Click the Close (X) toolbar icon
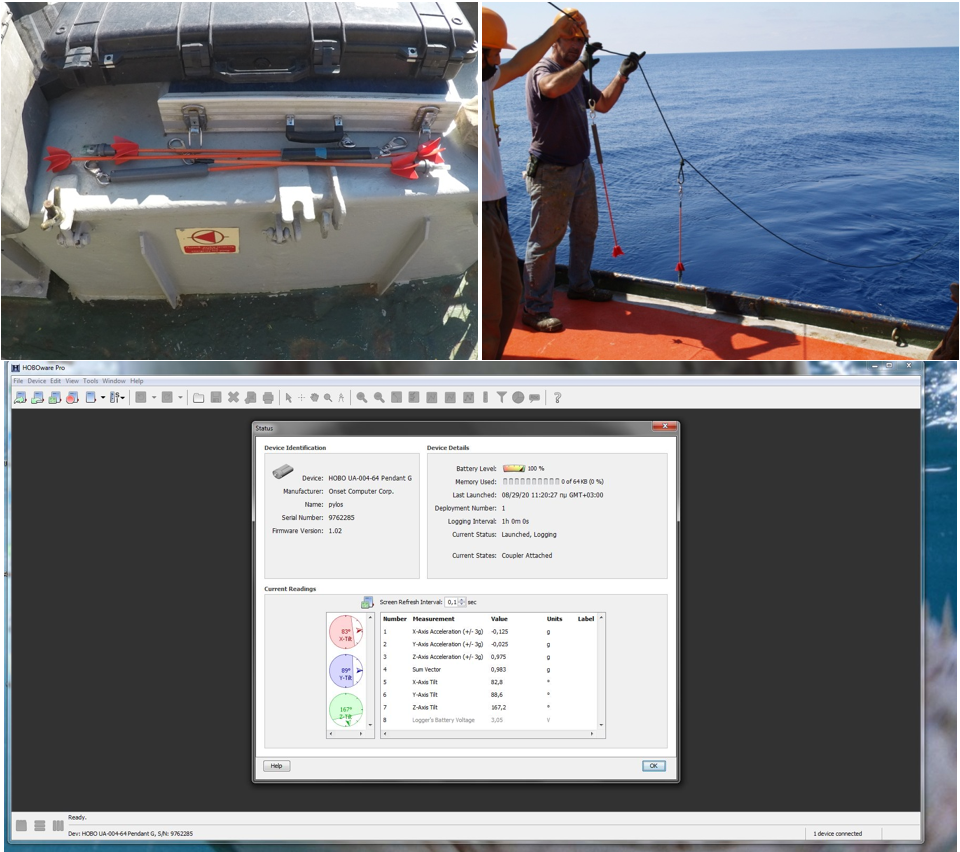 [x=233, y=398]
